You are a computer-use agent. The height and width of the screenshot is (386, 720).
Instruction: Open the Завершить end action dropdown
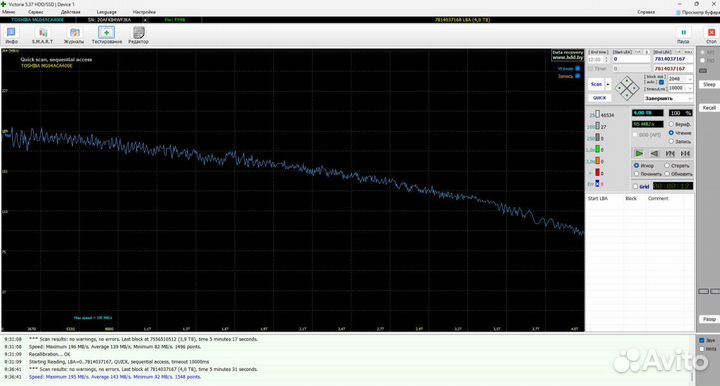(x=689, y=98)
